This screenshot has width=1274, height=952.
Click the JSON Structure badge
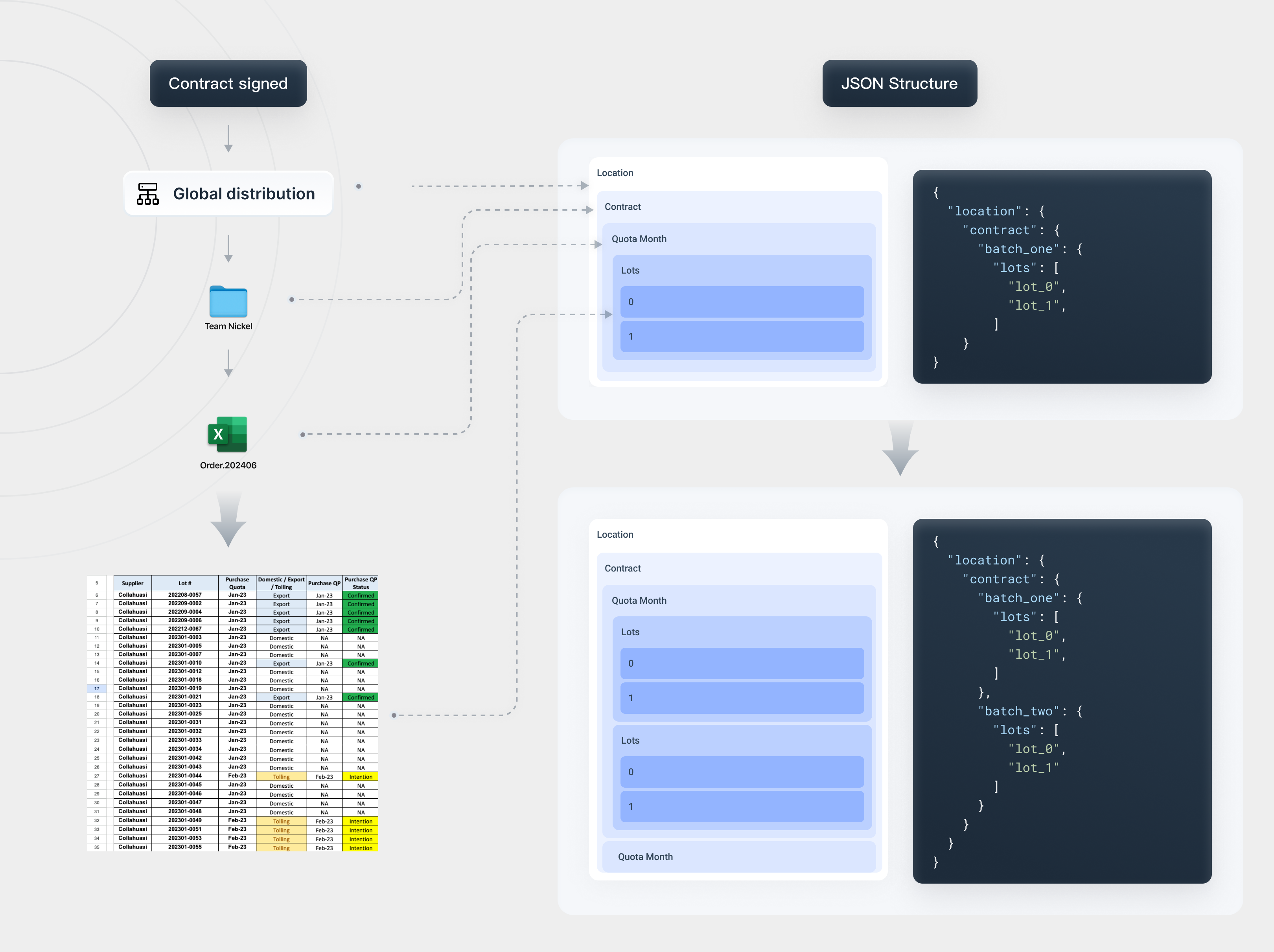point(899,83)
